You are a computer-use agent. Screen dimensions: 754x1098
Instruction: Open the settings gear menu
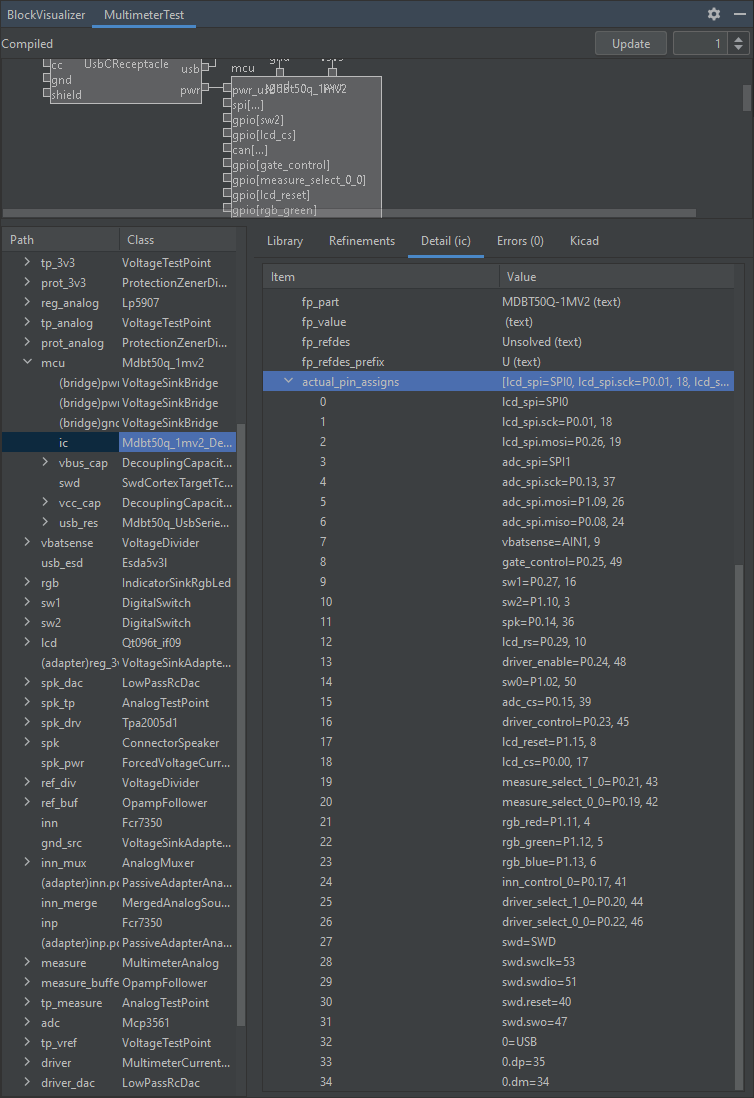(x=713, y=14)
